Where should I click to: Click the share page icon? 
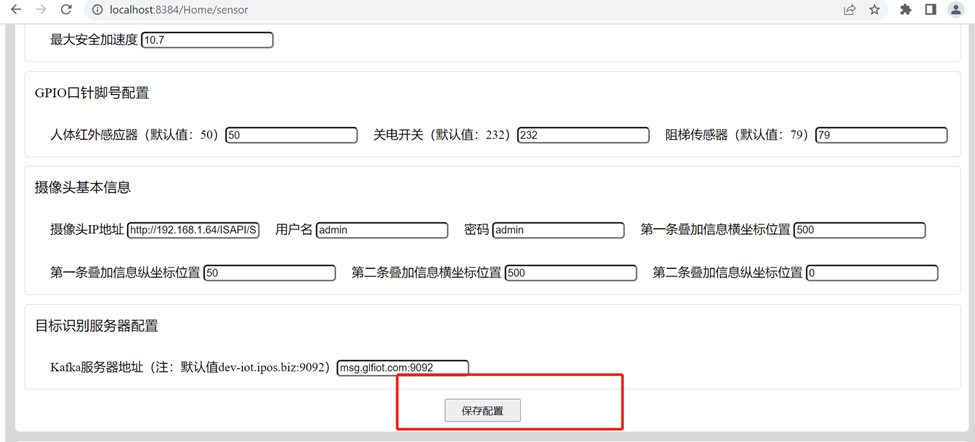(x=849, y=10)
